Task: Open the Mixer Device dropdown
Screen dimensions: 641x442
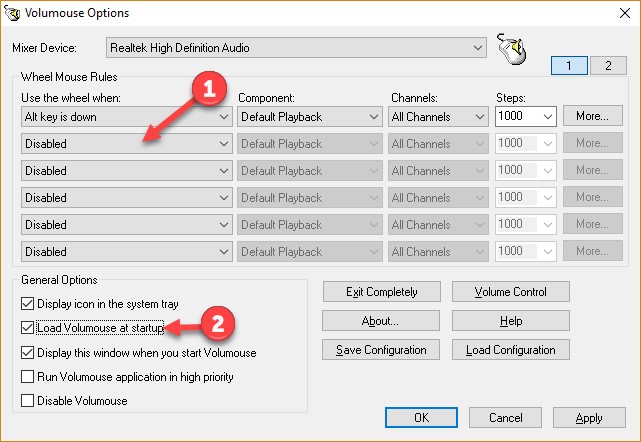Action: click(295, 48)
